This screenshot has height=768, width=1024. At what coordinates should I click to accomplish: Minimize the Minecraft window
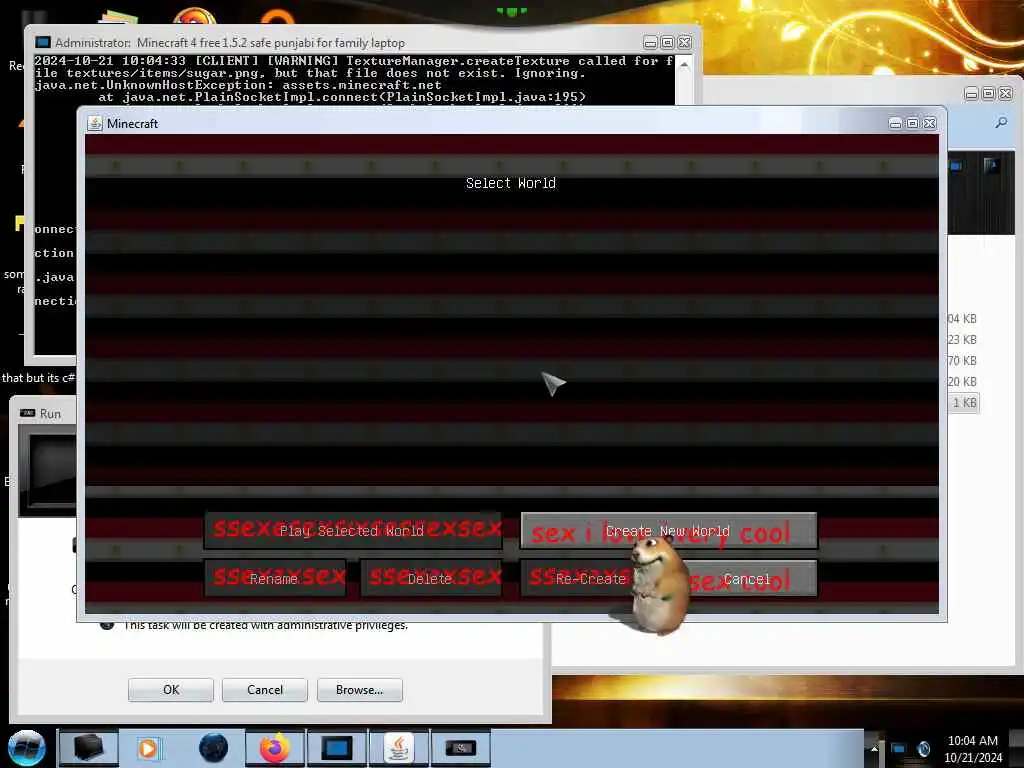895,123
